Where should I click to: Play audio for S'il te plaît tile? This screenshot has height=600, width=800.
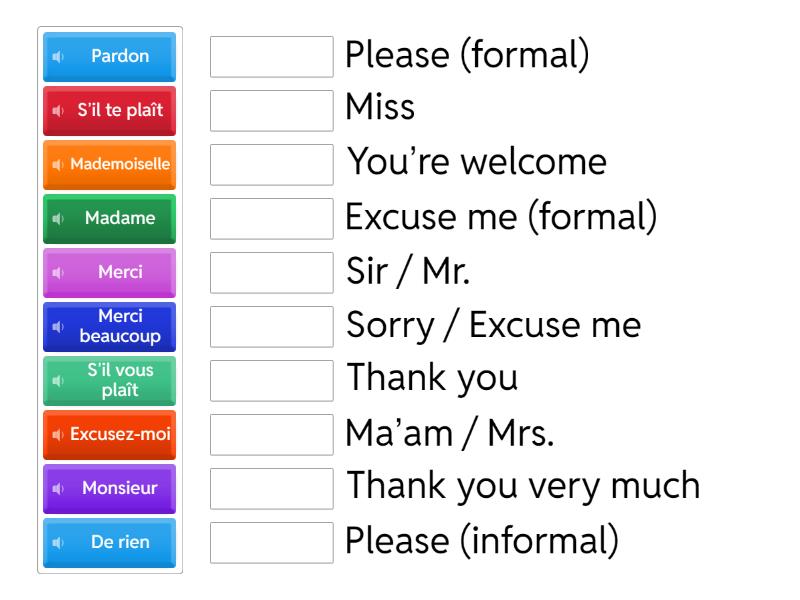click(x=58, y=111)
